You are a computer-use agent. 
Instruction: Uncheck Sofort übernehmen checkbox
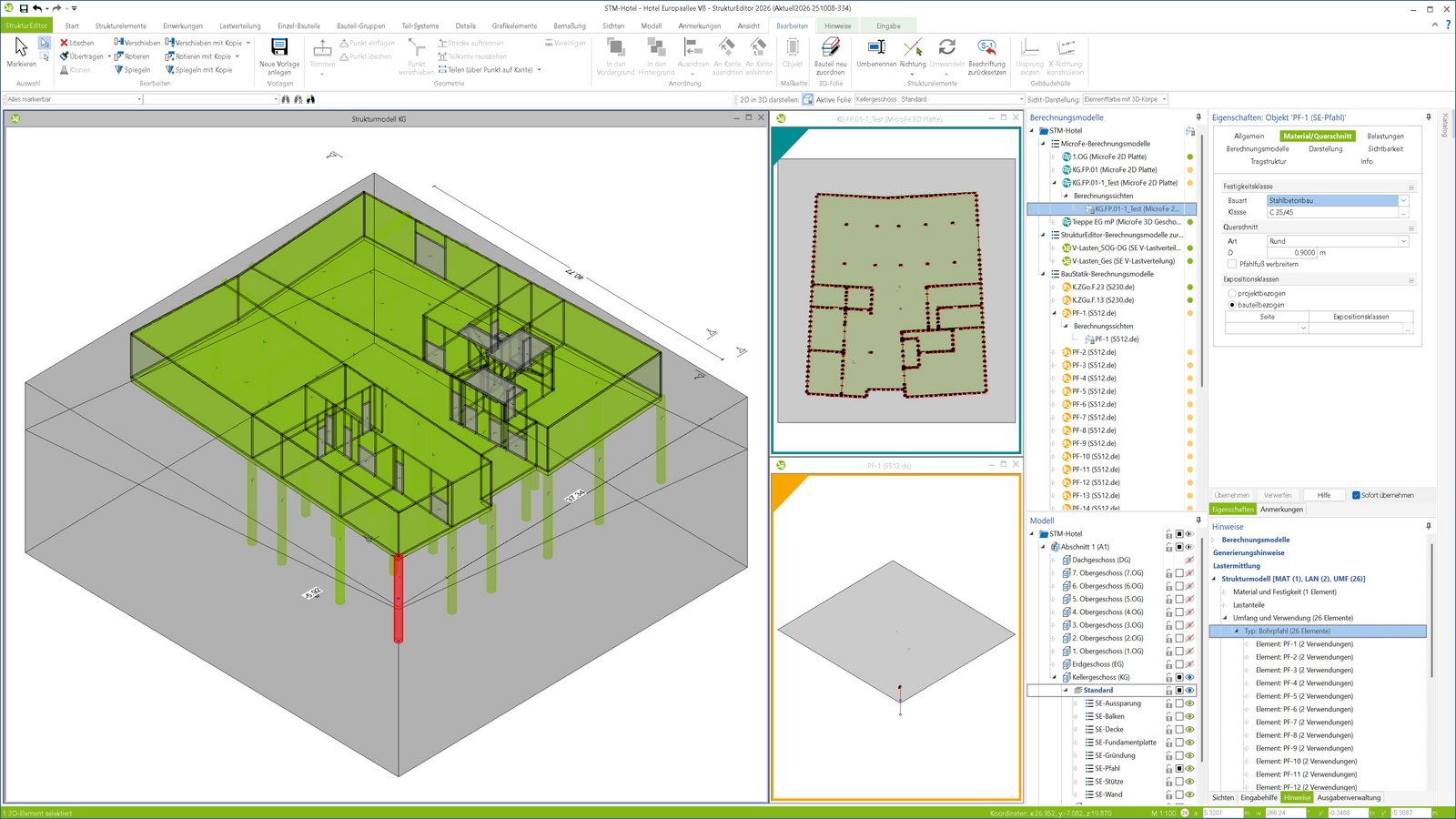[x=1356, y=496]
